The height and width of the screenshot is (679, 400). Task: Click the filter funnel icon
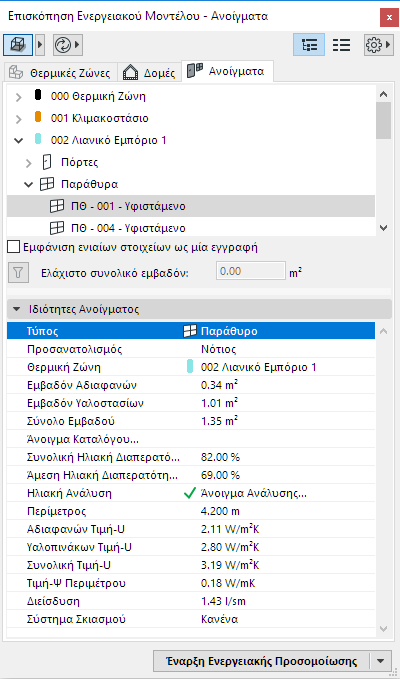coord(18,272)
